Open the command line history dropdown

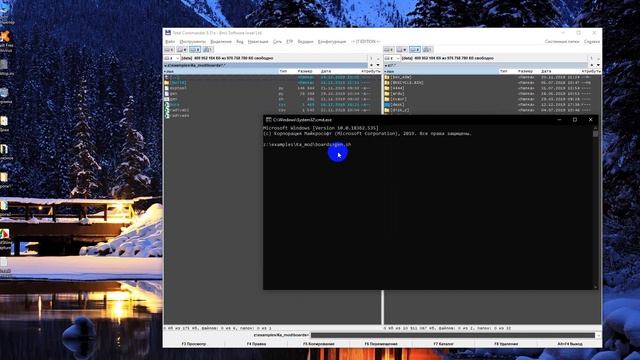(598, 336)
